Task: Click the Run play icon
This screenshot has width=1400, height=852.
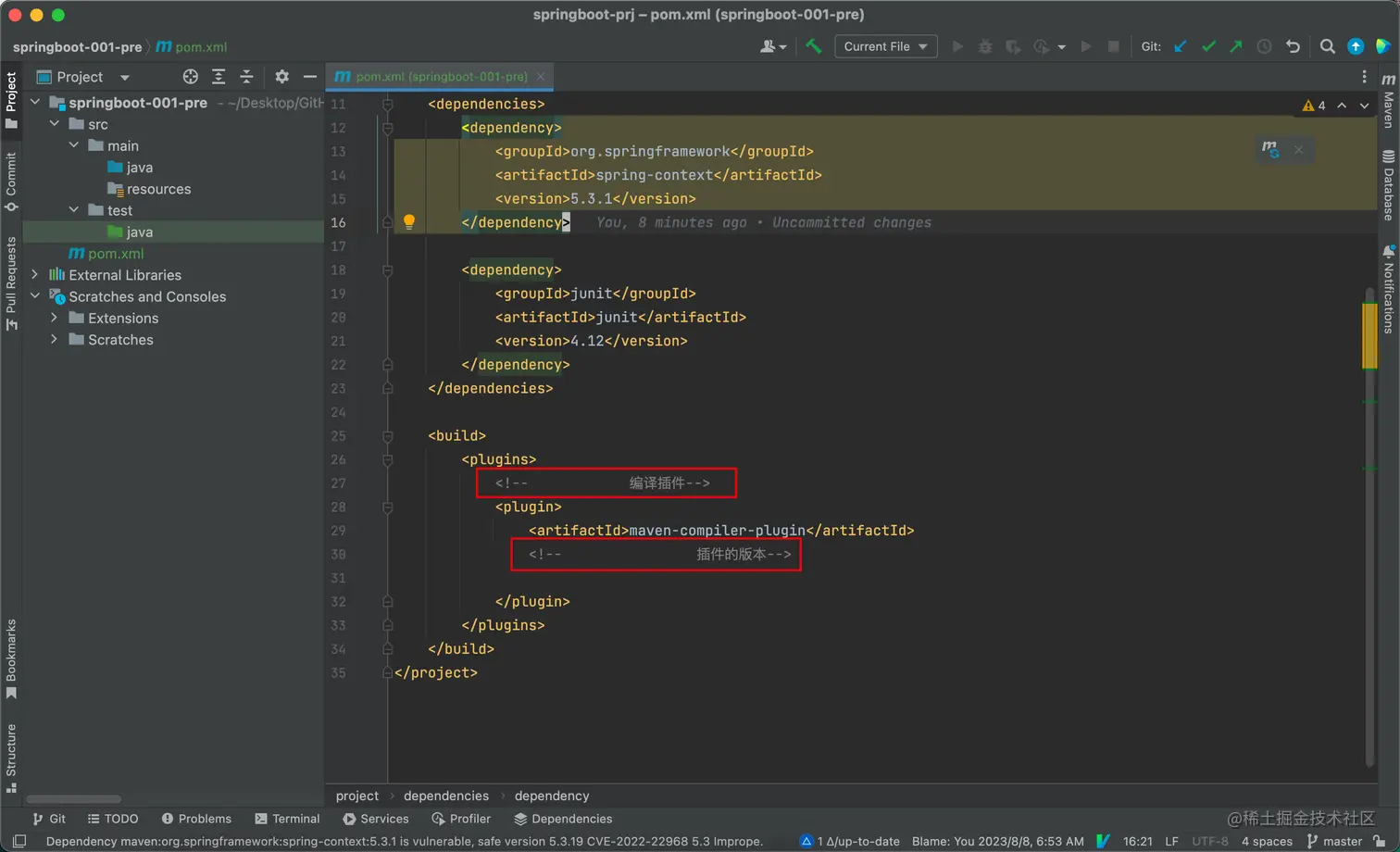Action: pyautogui.click(x=957, y=46)
